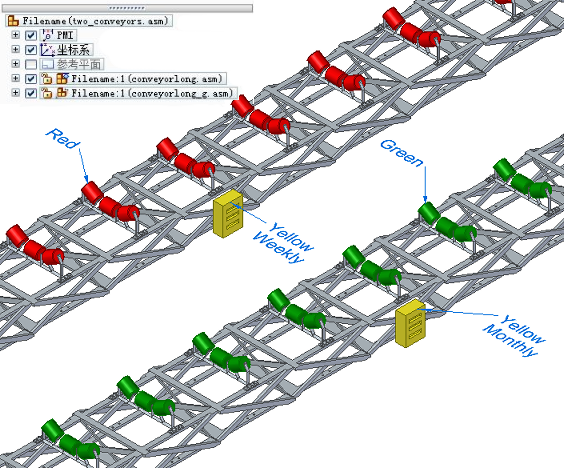The image size is (564, 468).
Task: Expand the 坐标系 tree node
Action: point(15,49)
